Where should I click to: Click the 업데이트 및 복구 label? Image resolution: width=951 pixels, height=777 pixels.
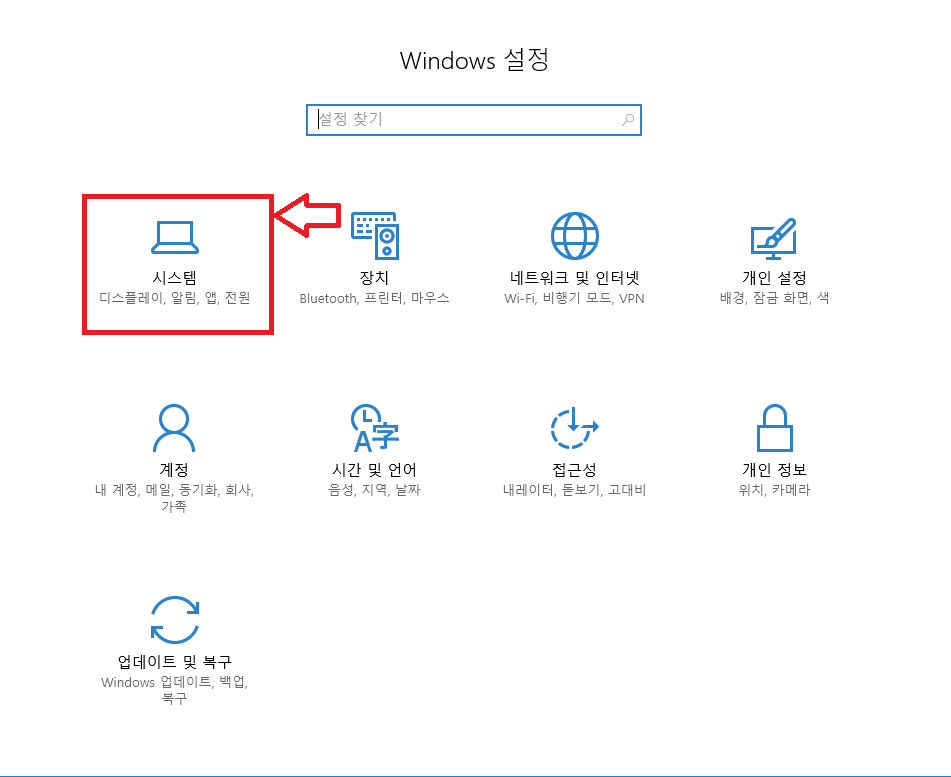click(175, 661)
